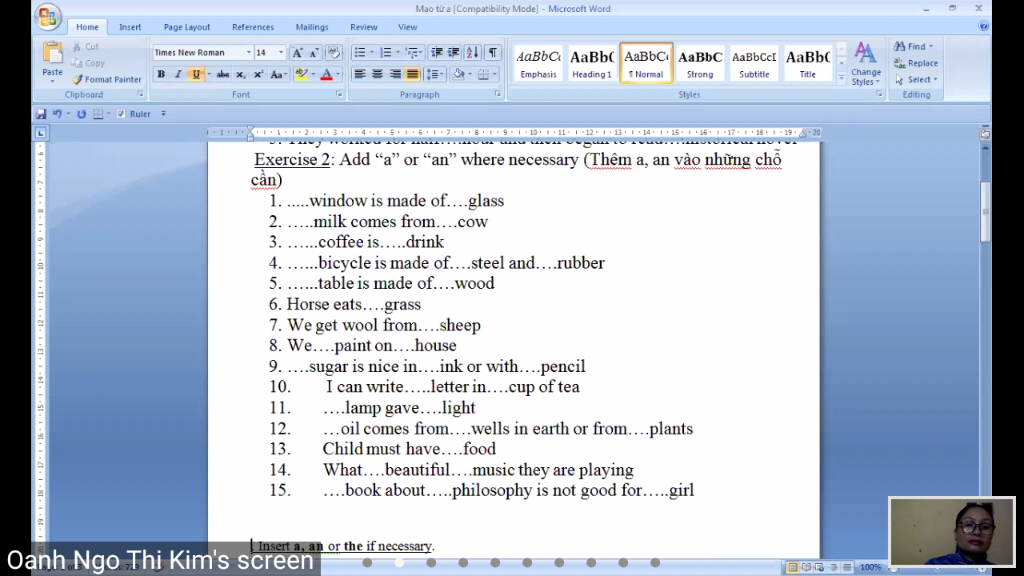The height and width of the screenshot is (576, 1024).
Task: Open the Paragraph dialog launcher
Action: pyautogui.click(x=498, y=95)
